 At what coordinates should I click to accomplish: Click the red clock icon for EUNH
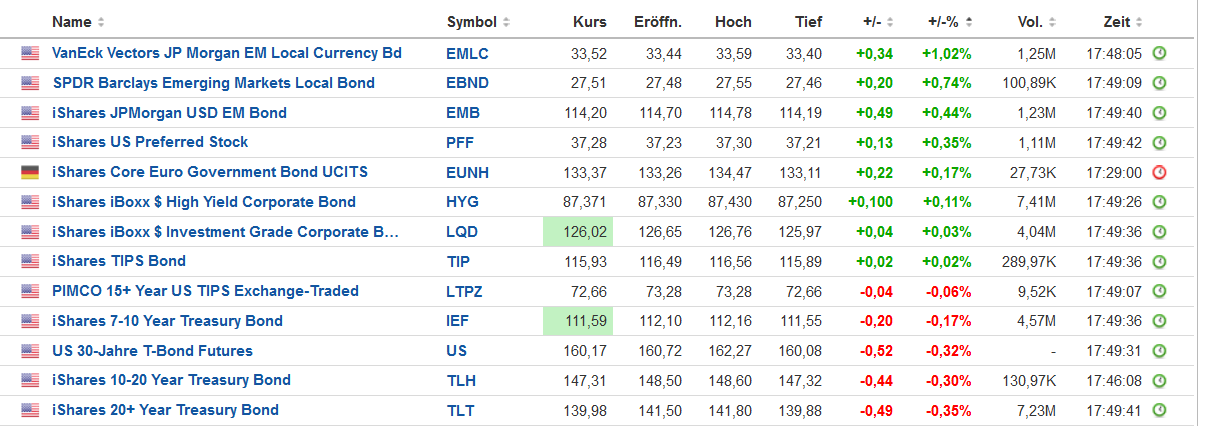click(x=1159, y=172)
